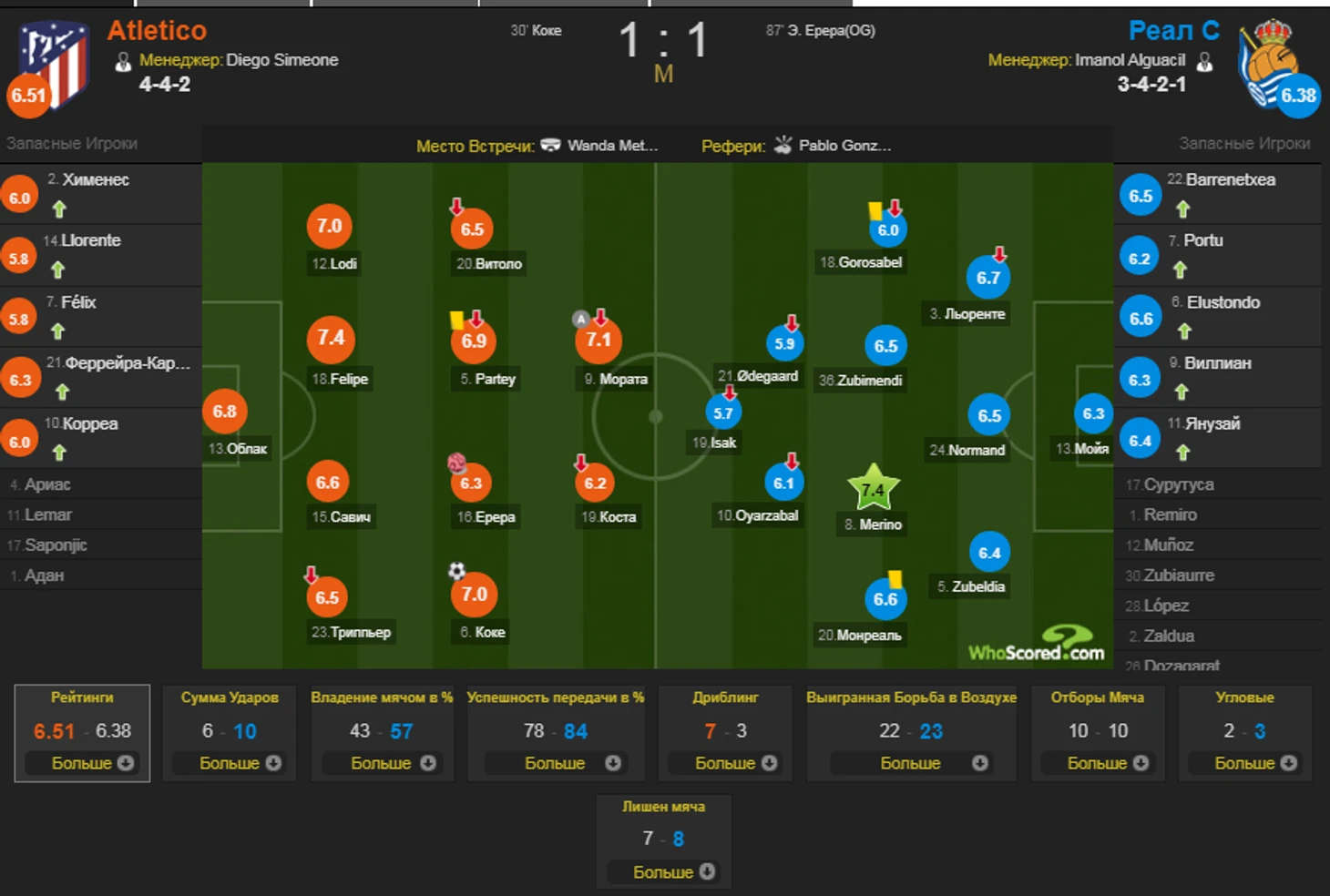1330x896 pixels.
Task: Click Облак's 6.8 goalkeeper rating circle
Action: pyautogui.click(x=224, y=411)
